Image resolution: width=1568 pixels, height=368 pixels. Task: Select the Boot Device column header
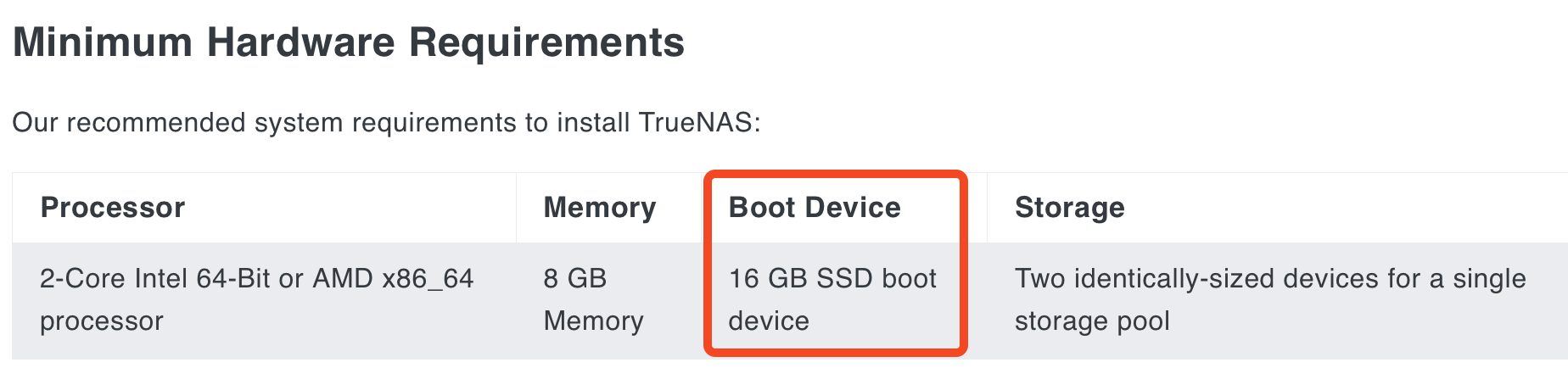pyautogui.click(x=815, y=208)
